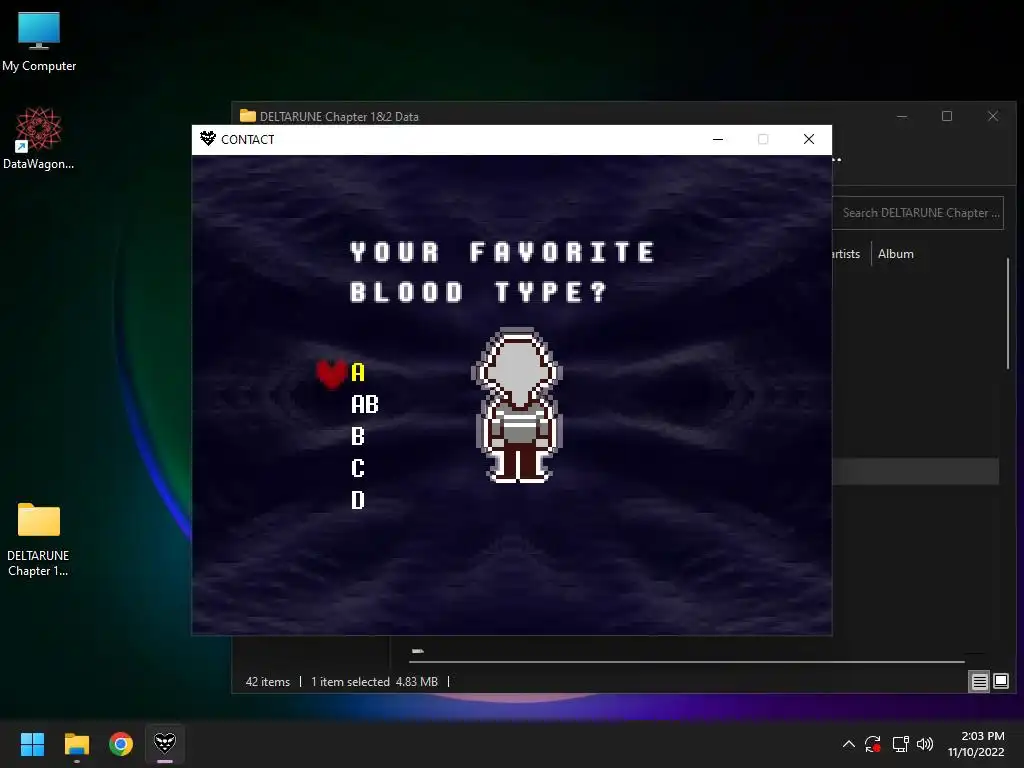This screenshot has width=1024, height=768.
Task: Select blood type C option
Action: [357, 468]
